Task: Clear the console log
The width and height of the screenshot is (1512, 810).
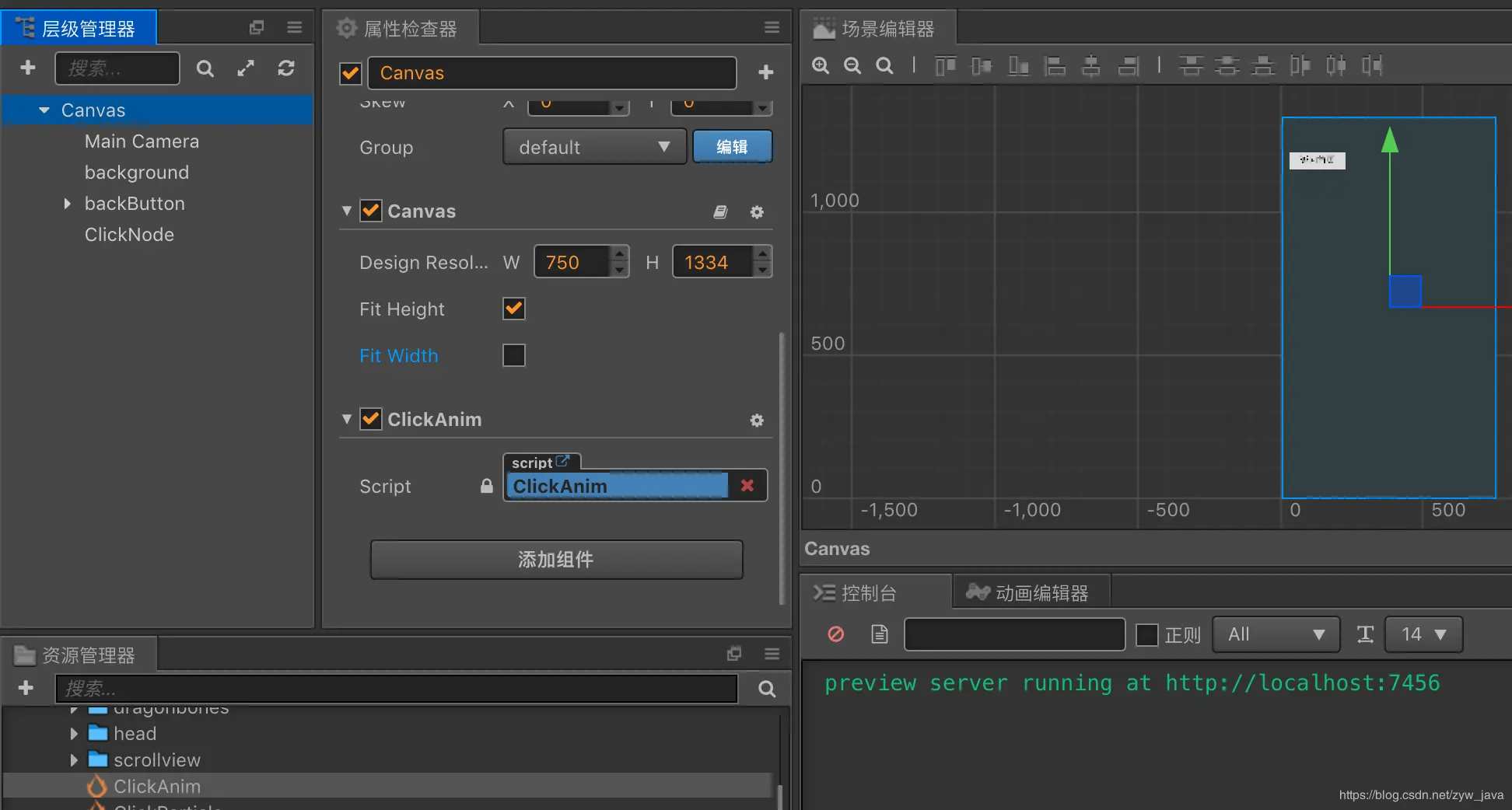Action: 836,634
